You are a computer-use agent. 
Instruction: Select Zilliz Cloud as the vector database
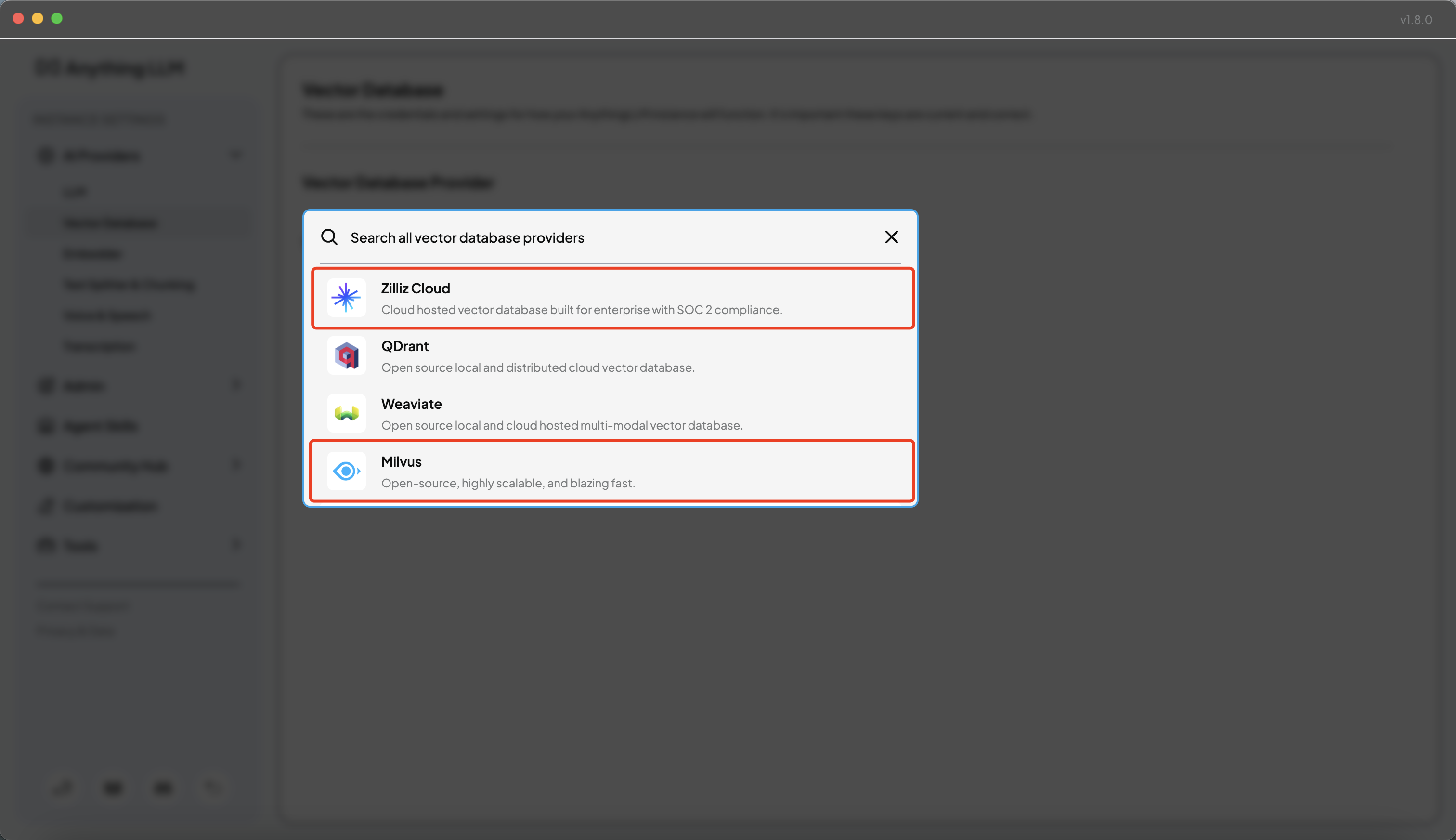point(612,298)
